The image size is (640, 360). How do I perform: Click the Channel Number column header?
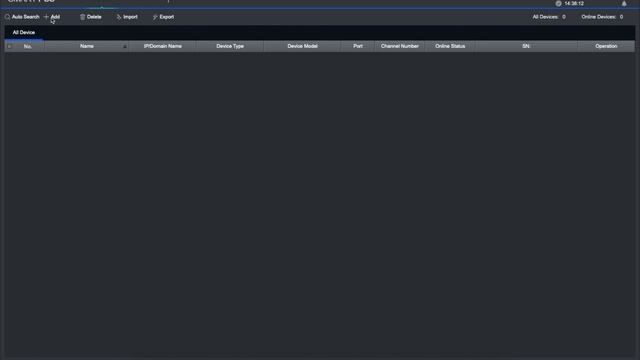[x=400, y=46]
